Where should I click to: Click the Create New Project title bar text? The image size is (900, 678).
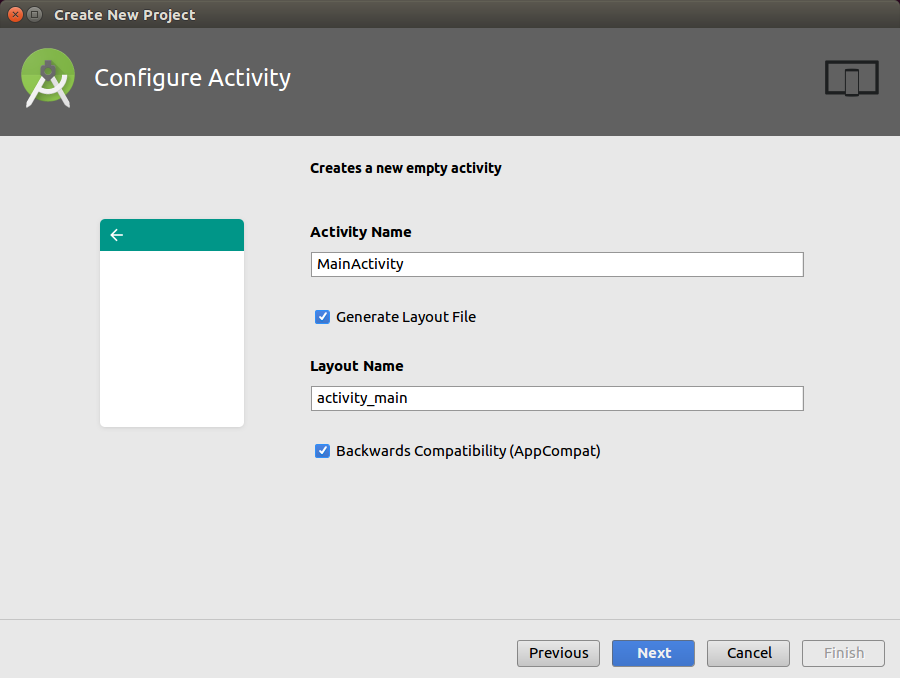(x=125, y=15)
